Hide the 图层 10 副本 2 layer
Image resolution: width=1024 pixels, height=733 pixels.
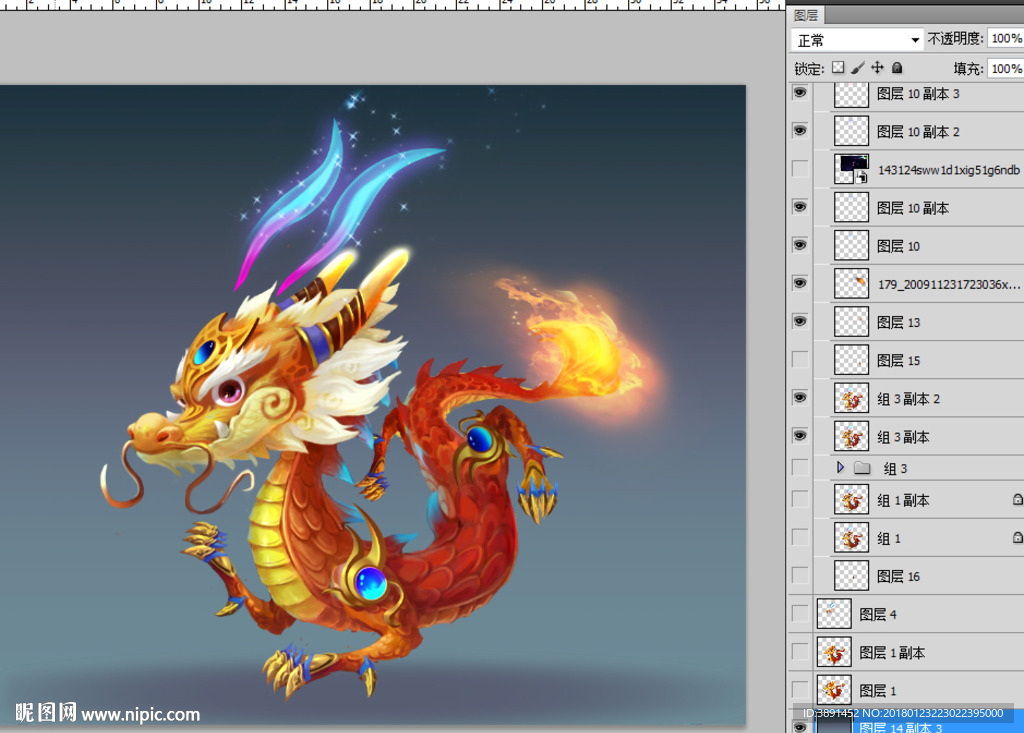click(800, 131)
